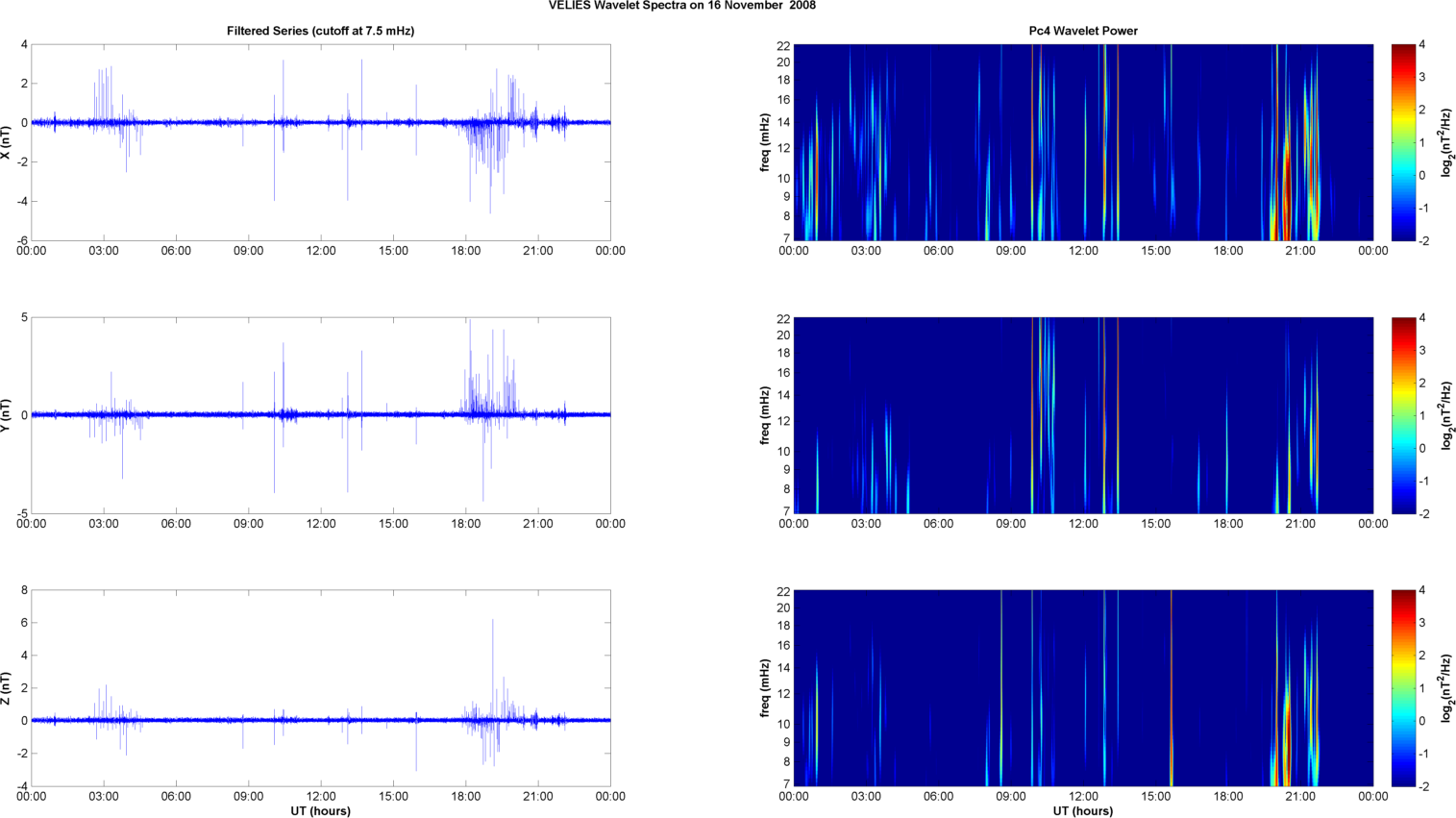Screen dimensions: 1456x818
Task: Click the top wavelet plot colorbar
Action: coord(1403,142)
